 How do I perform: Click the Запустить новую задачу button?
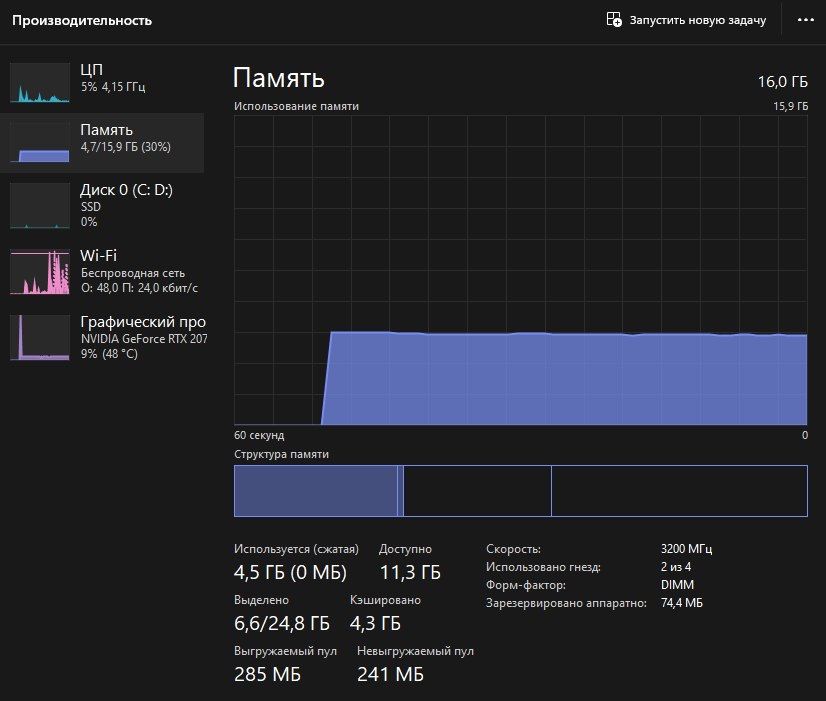coord(686,20)
